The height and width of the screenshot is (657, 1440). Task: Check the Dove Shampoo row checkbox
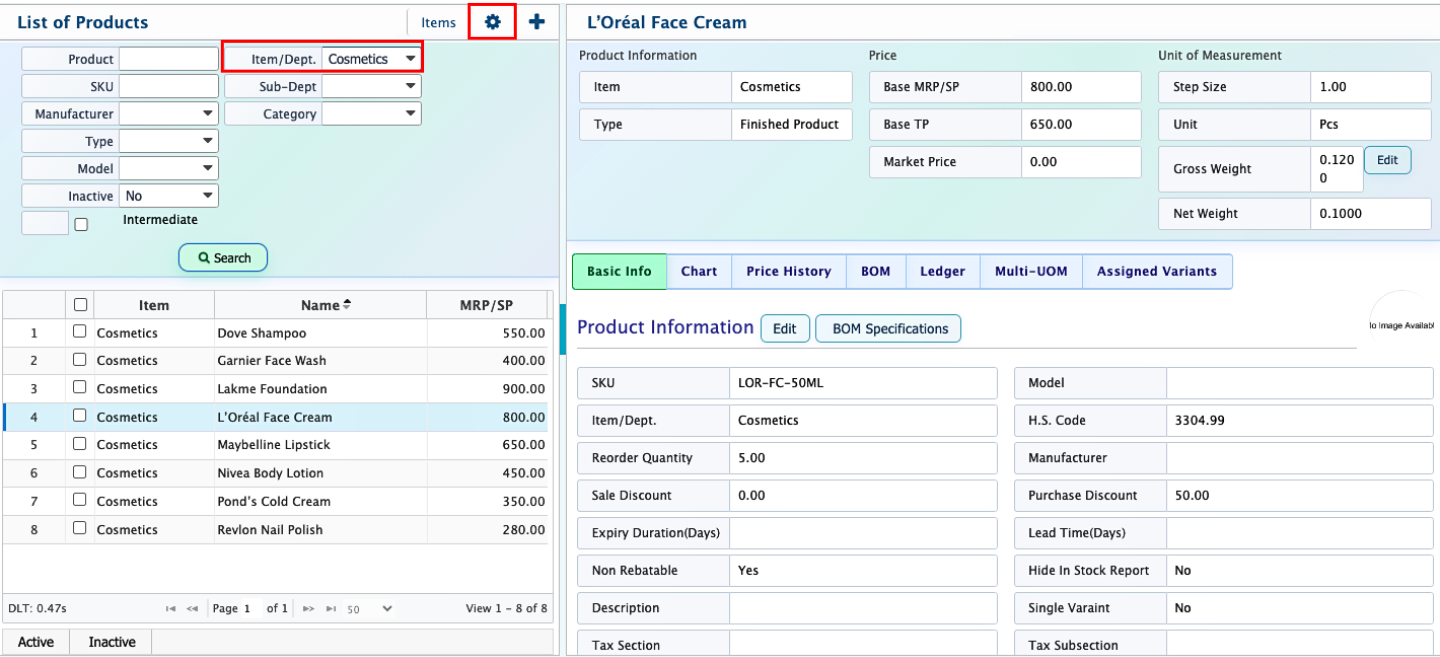coord(80,332)
